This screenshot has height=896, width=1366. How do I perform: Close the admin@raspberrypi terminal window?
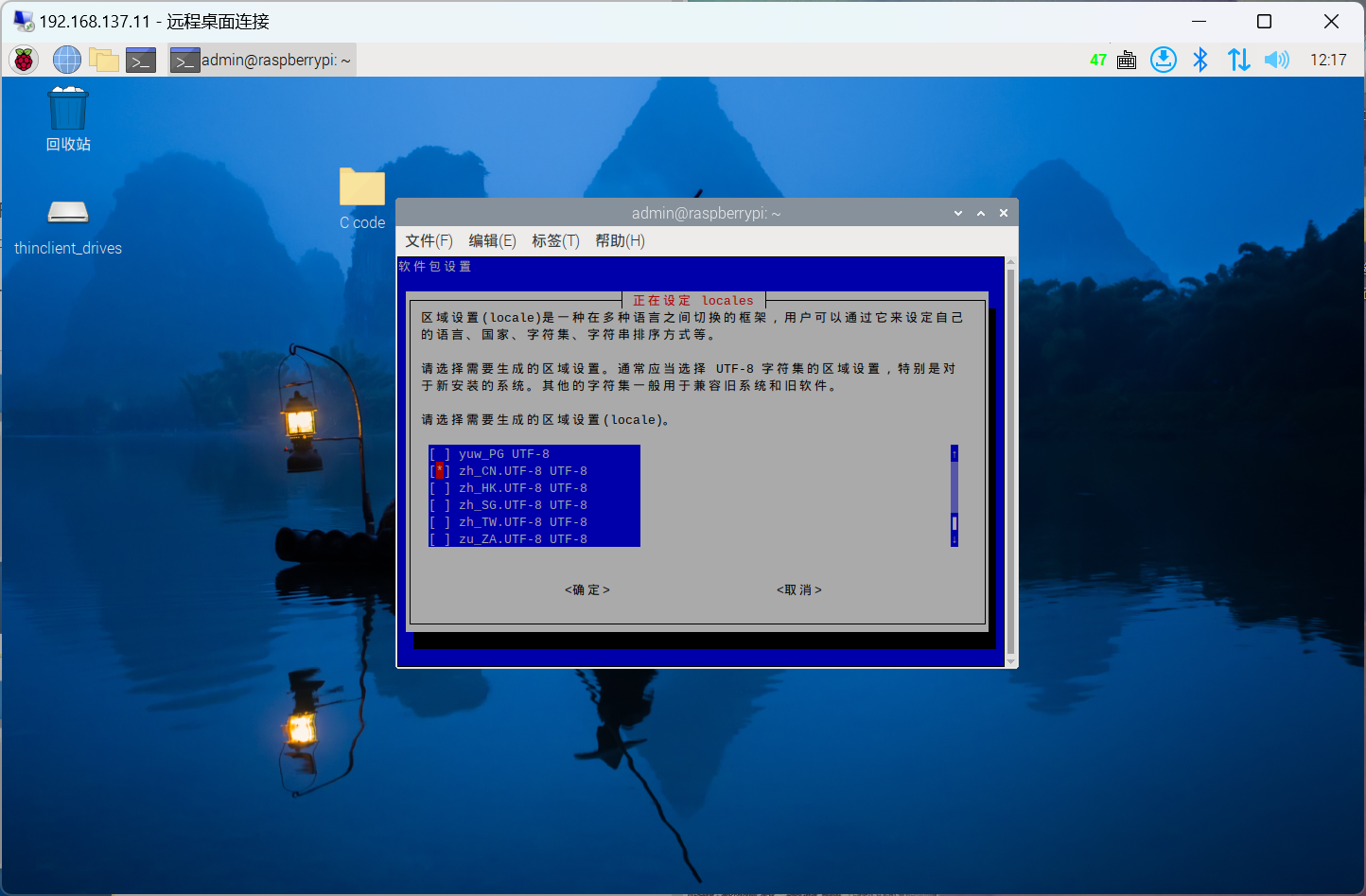coord(1004,214)
